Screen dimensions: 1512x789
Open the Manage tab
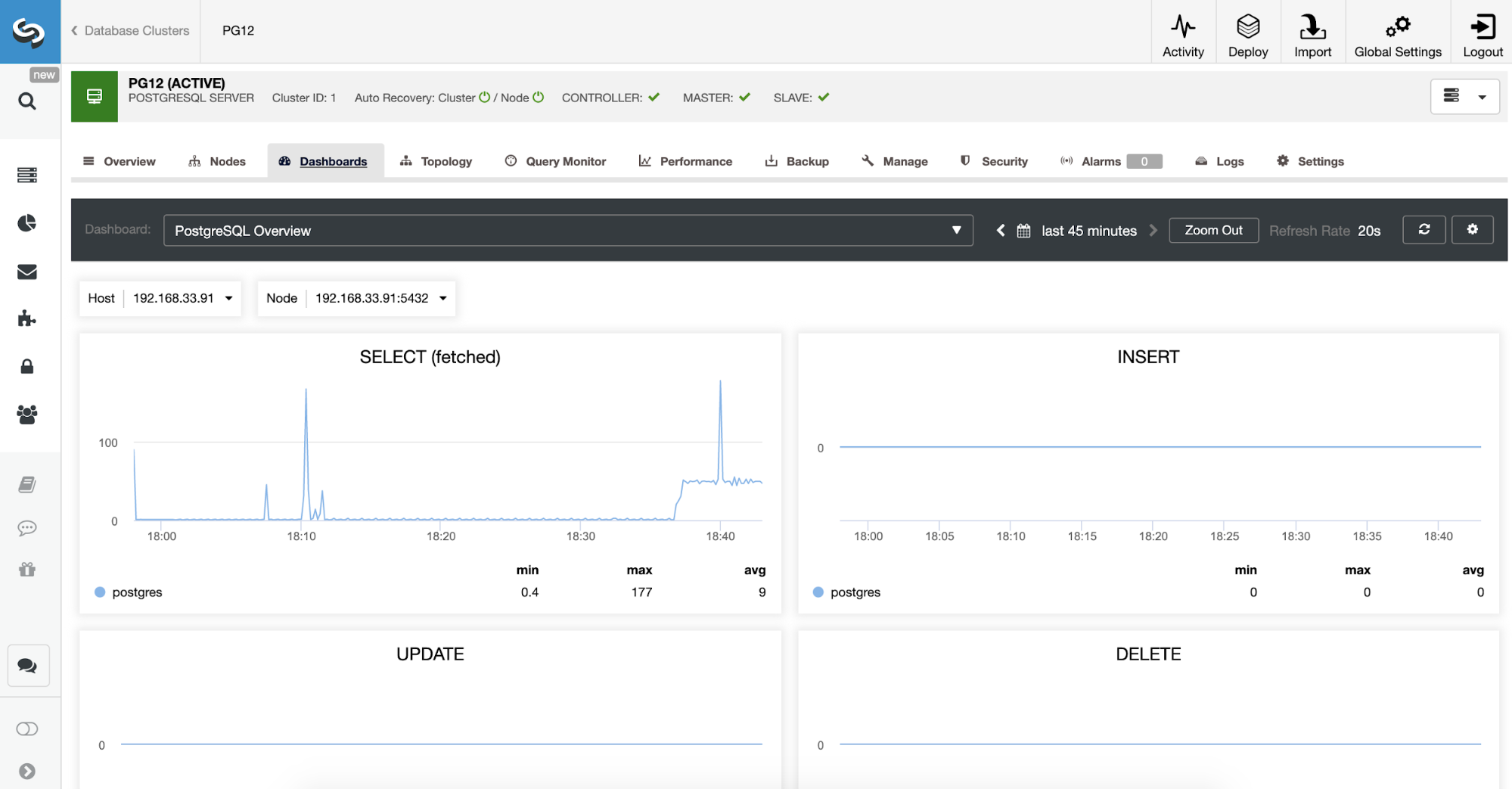pos(895,161)
